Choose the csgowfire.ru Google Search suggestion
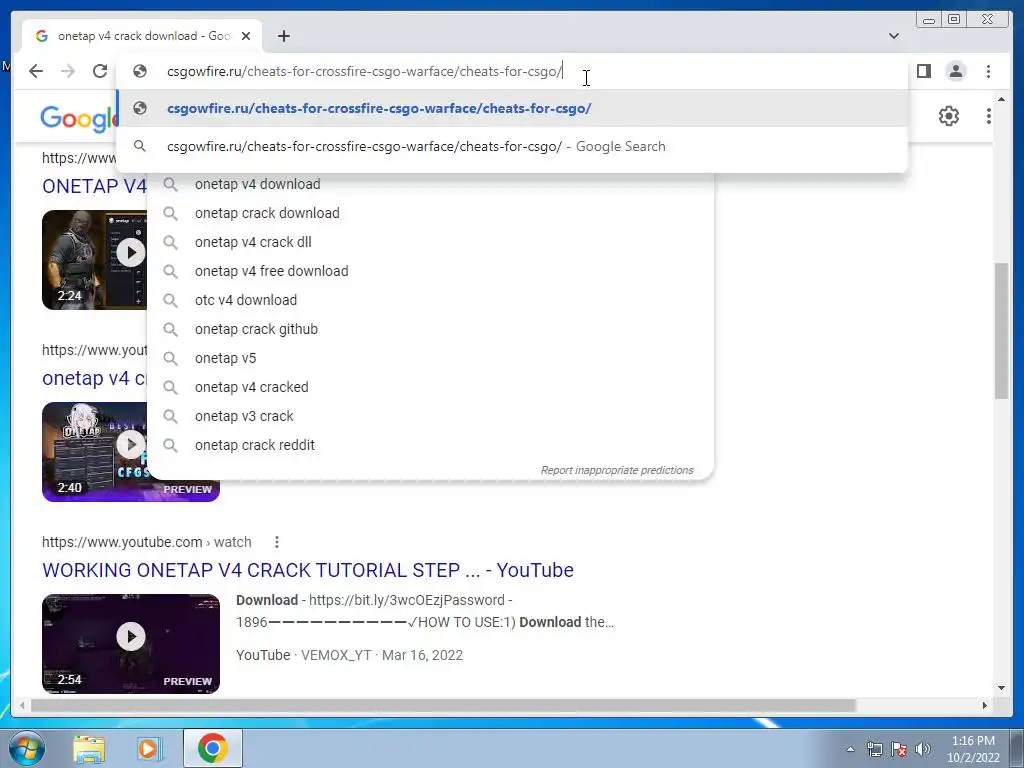The height and width of the screenshot is (768, 1024). [513, 146]
